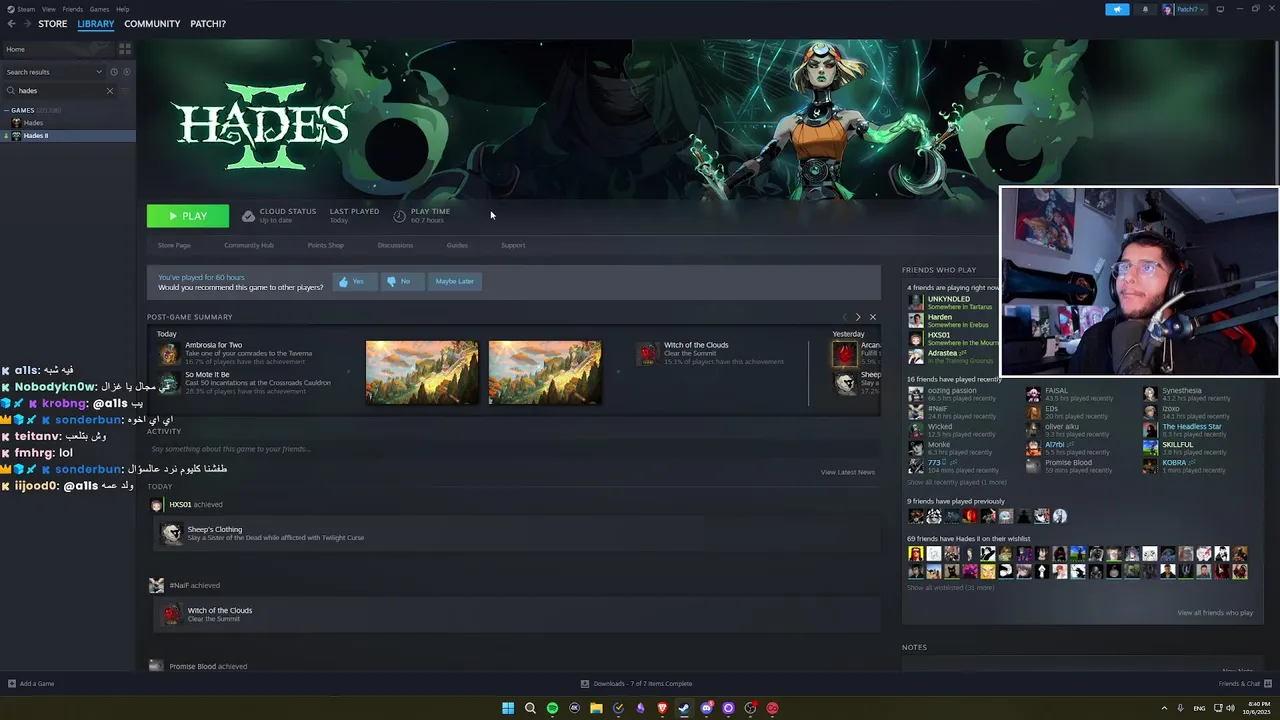The height and width of the screenshot is (720, 1280).
Task: Open the PATCHI? profile tab
Action: [208, 24]
